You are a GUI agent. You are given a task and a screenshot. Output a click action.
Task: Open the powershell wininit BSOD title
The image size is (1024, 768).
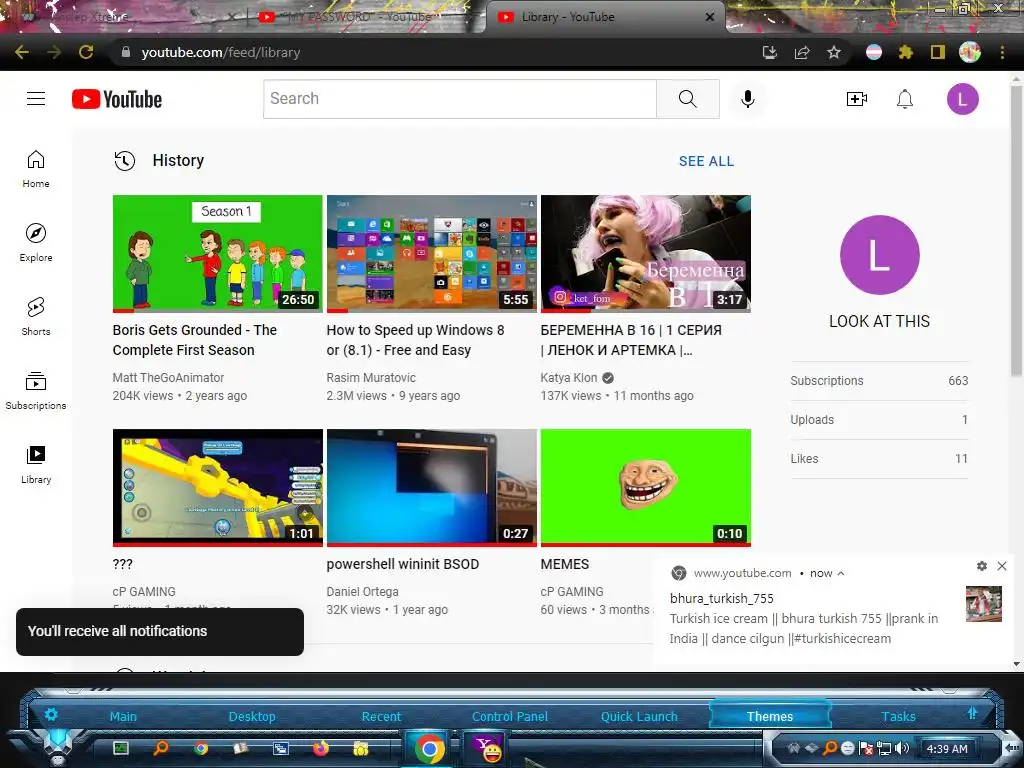(403, 564)
